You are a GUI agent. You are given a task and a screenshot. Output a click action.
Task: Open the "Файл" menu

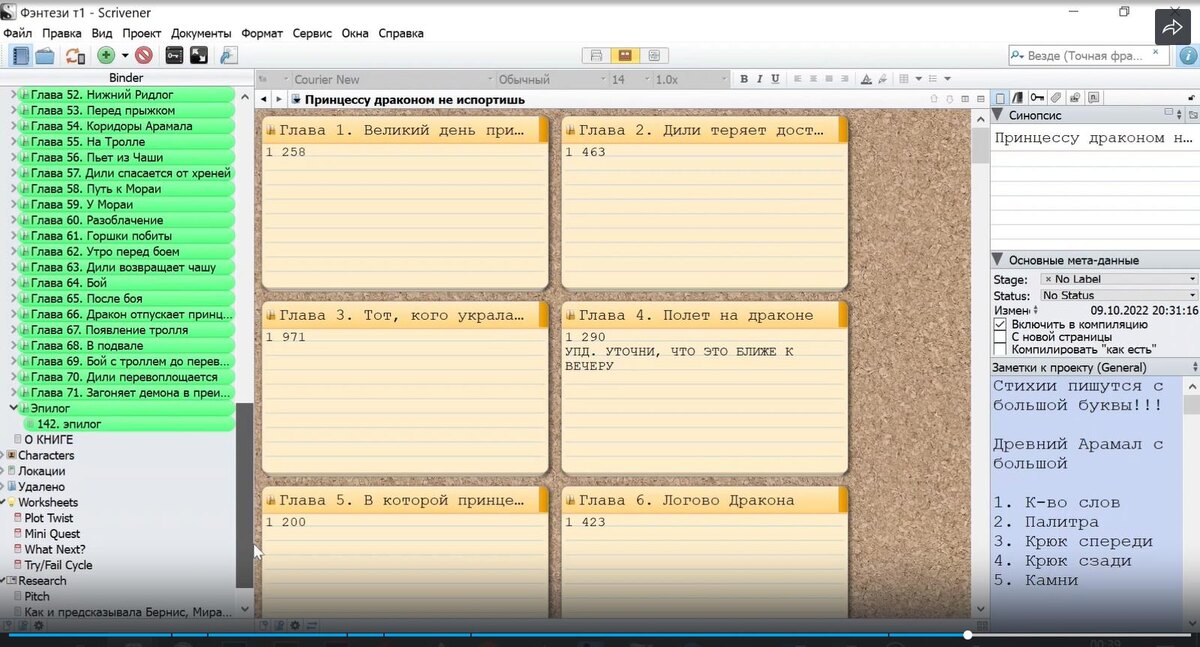[17, 33]
